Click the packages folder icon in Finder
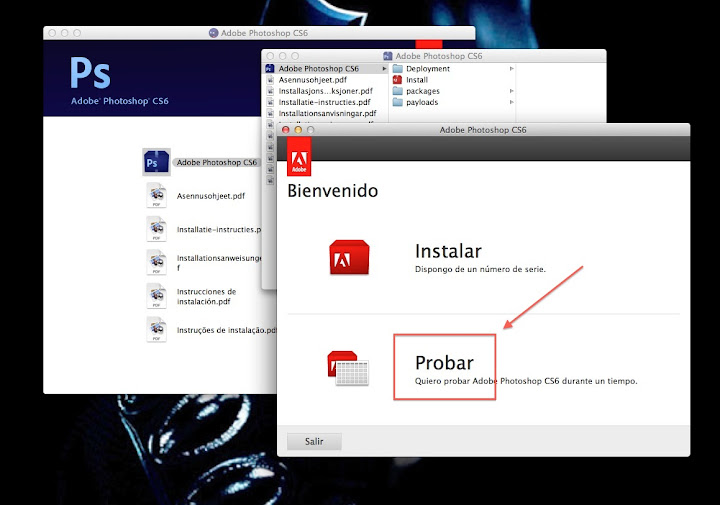This screenshot has height=505, width=720. tap(398, 91)
